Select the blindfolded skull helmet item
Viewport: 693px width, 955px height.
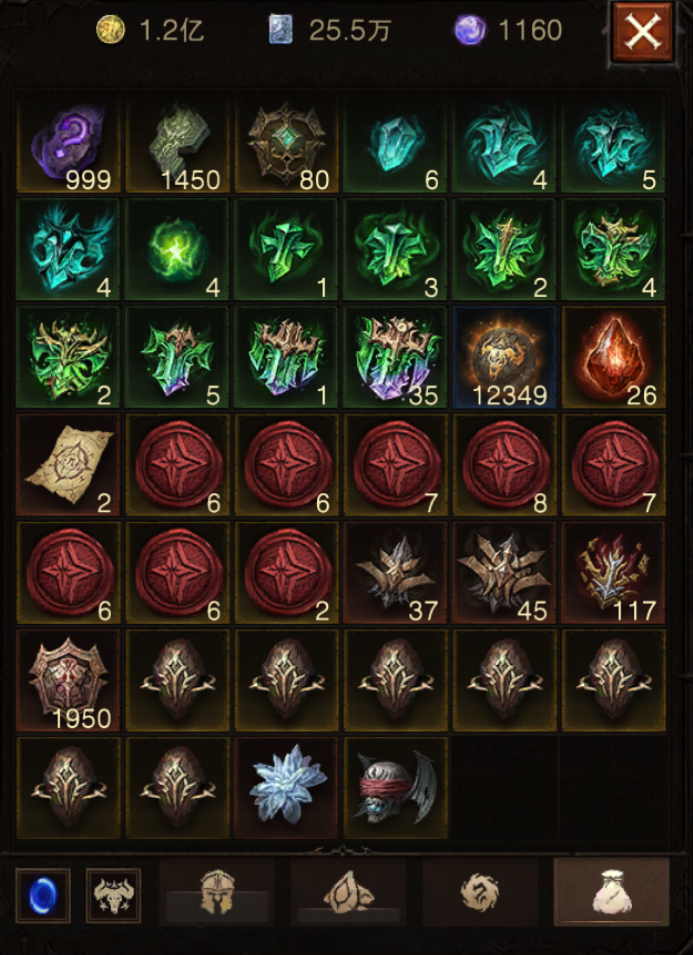396,788
